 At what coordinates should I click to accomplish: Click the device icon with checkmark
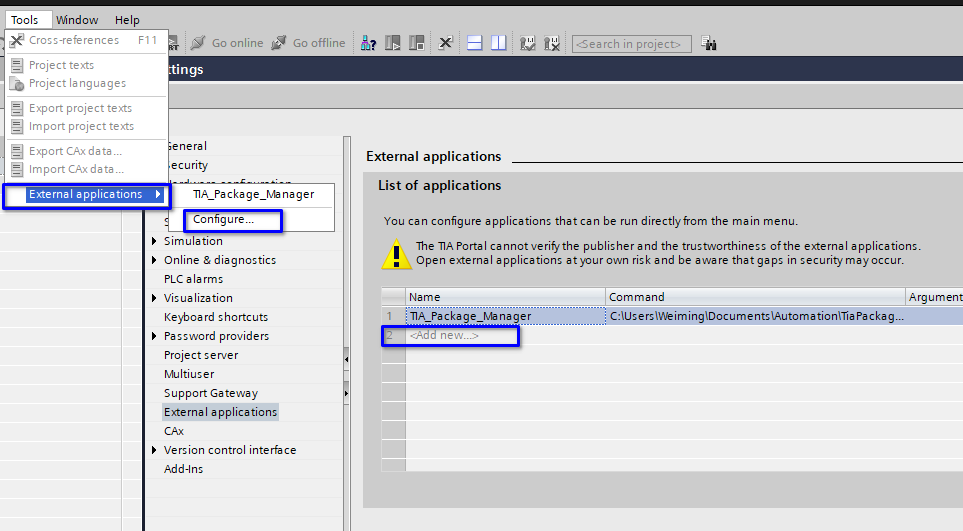pos(527,43)
